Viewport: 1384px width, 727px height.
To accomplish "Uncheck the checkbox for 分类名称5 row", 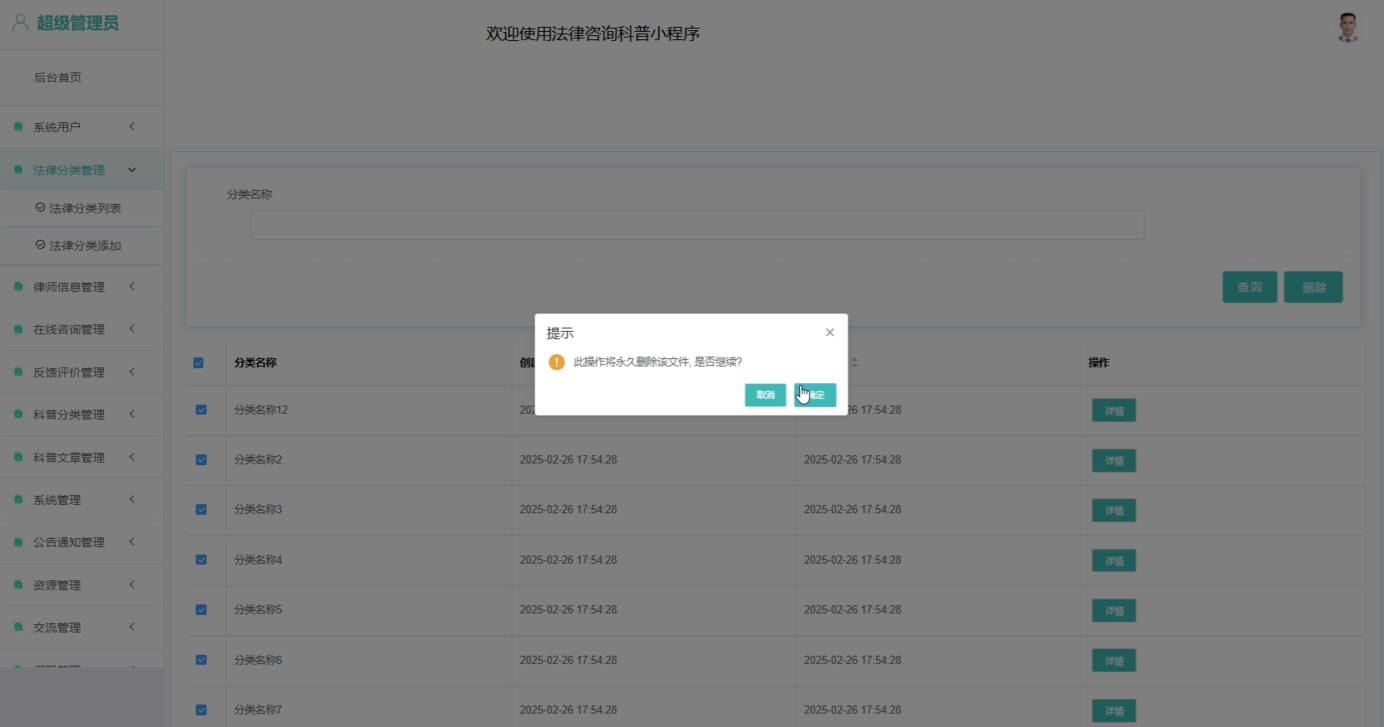I will 202,610.
